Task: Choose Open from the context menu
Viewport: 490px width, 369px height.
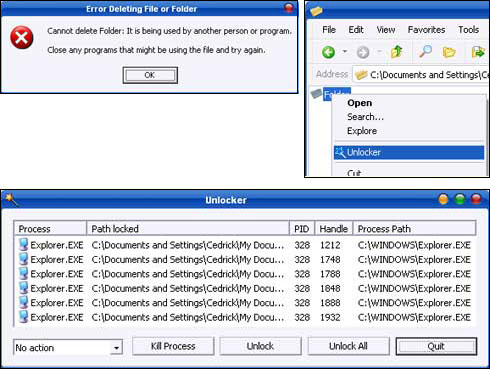Action: pyautogui.click(x=409, y=103)
